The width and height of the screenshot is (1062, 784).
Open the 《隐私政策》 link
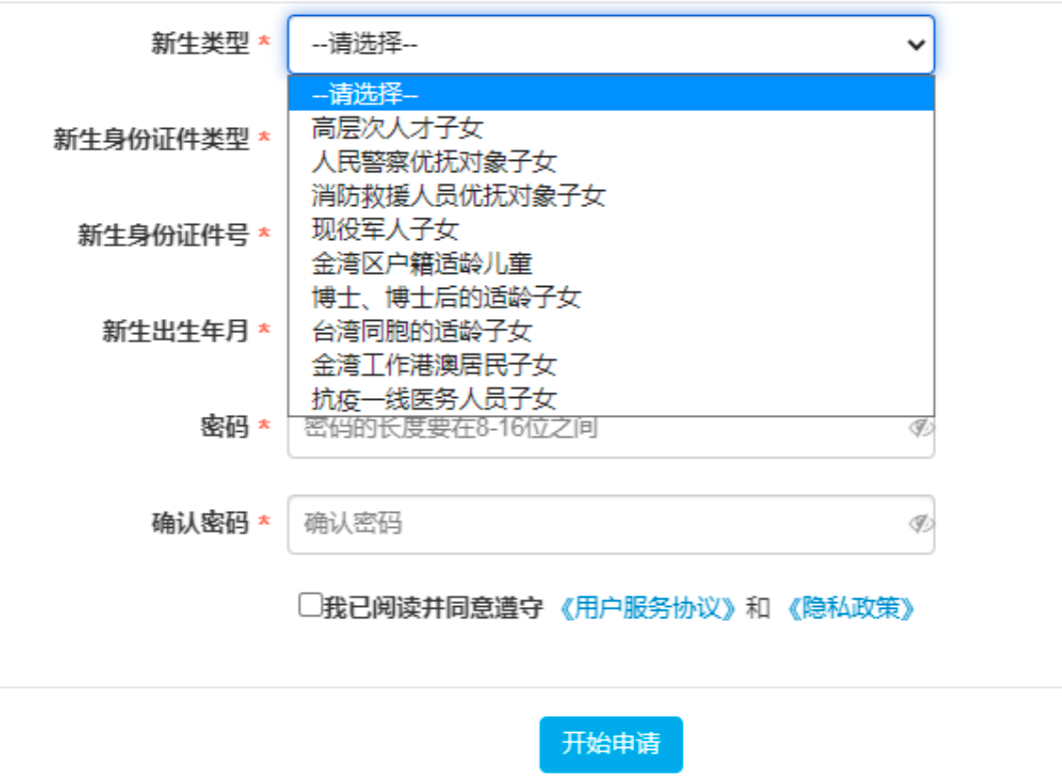tap(850, 608)
